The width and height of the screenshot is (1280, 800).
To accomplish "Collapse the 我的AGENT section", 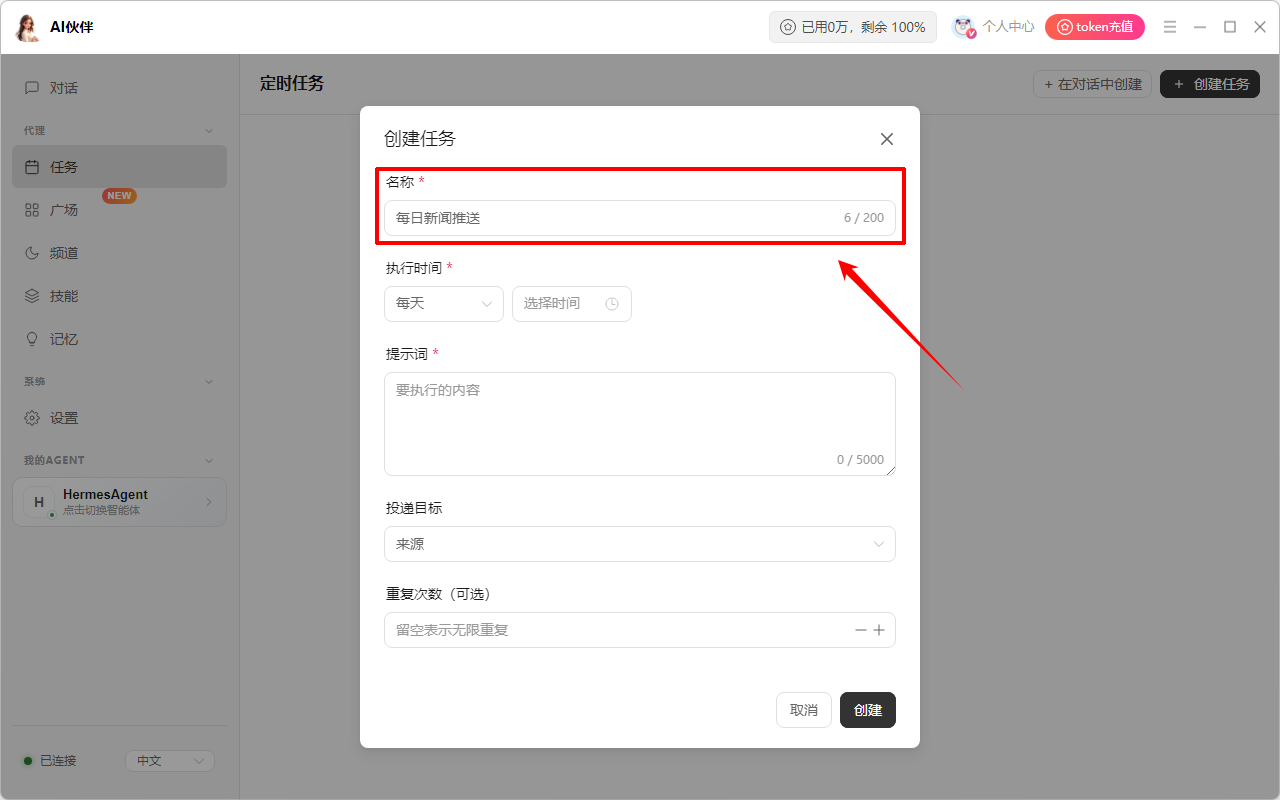I will pos(209,461).
